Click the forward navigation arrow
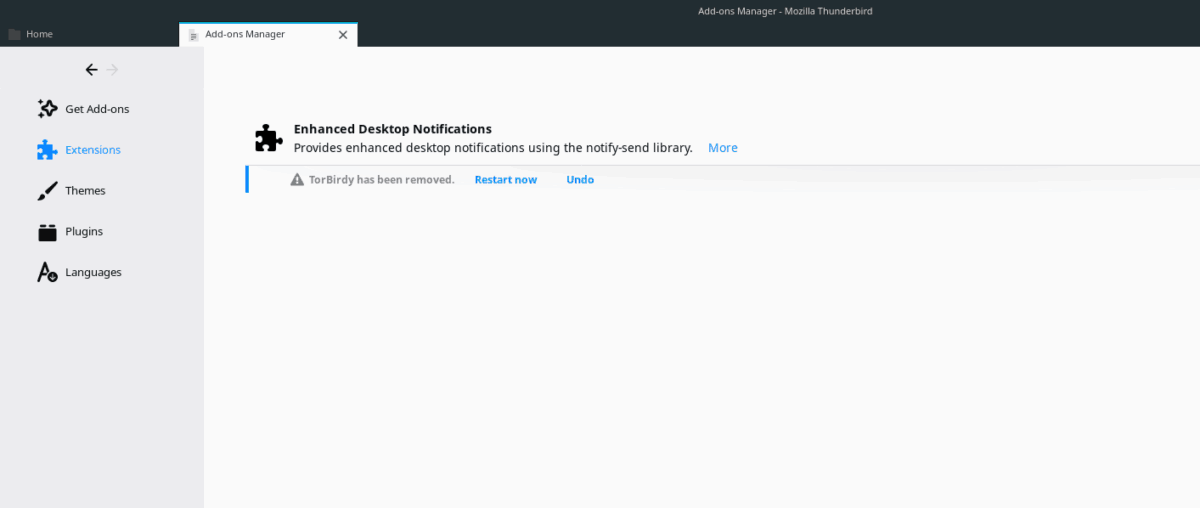 [112, 70]
